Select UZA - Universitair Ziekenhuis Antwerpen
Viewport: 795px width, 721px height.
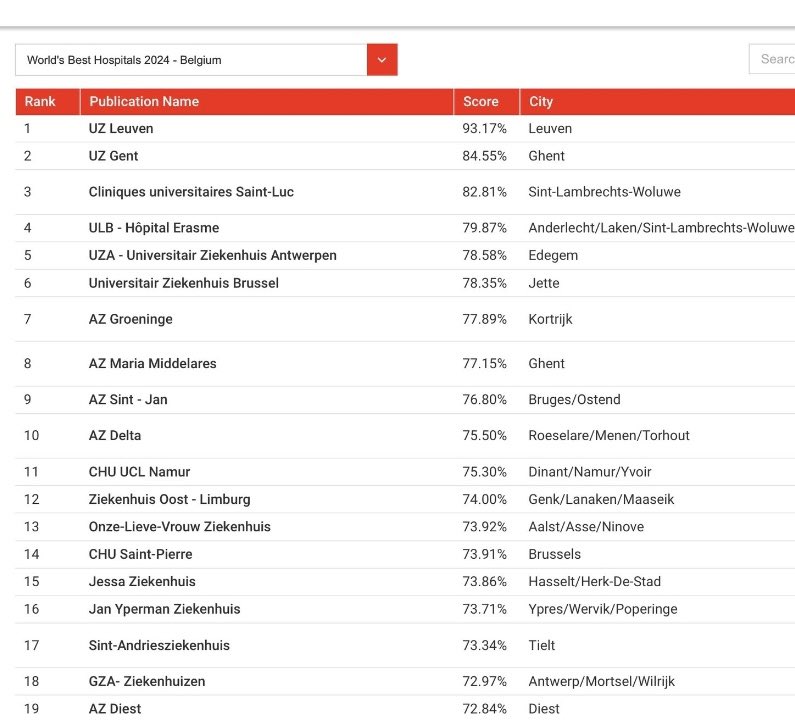click(x=212, y=256)
